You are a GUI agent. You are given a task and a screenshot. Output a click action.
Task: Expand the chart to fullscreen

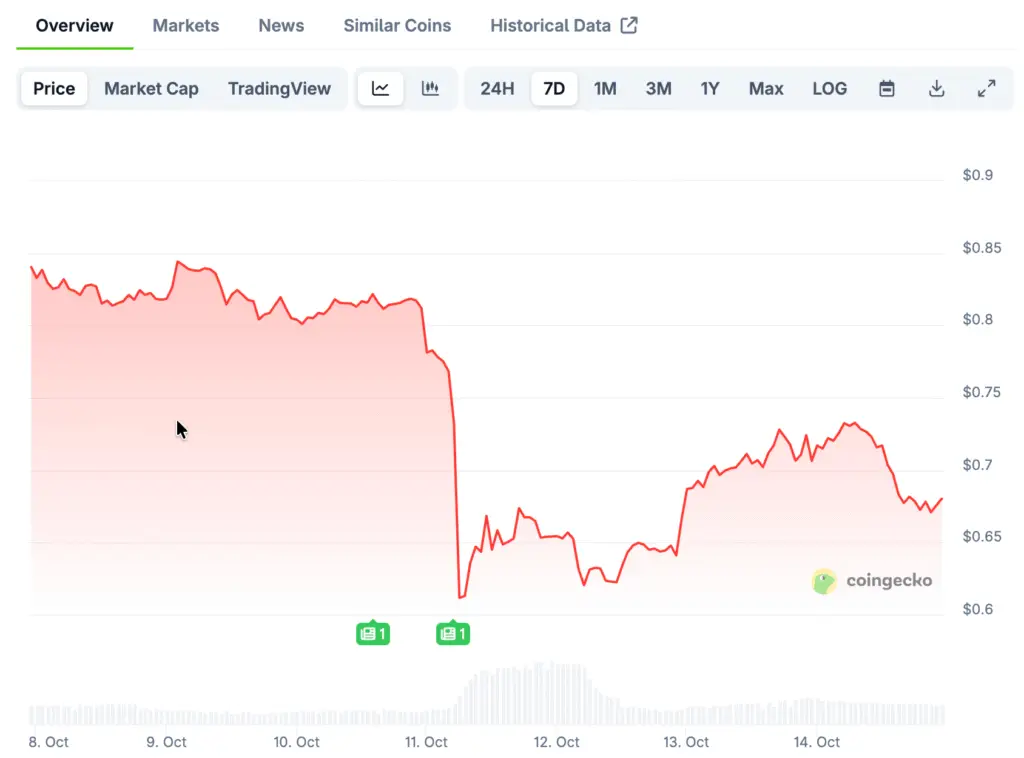986,88
